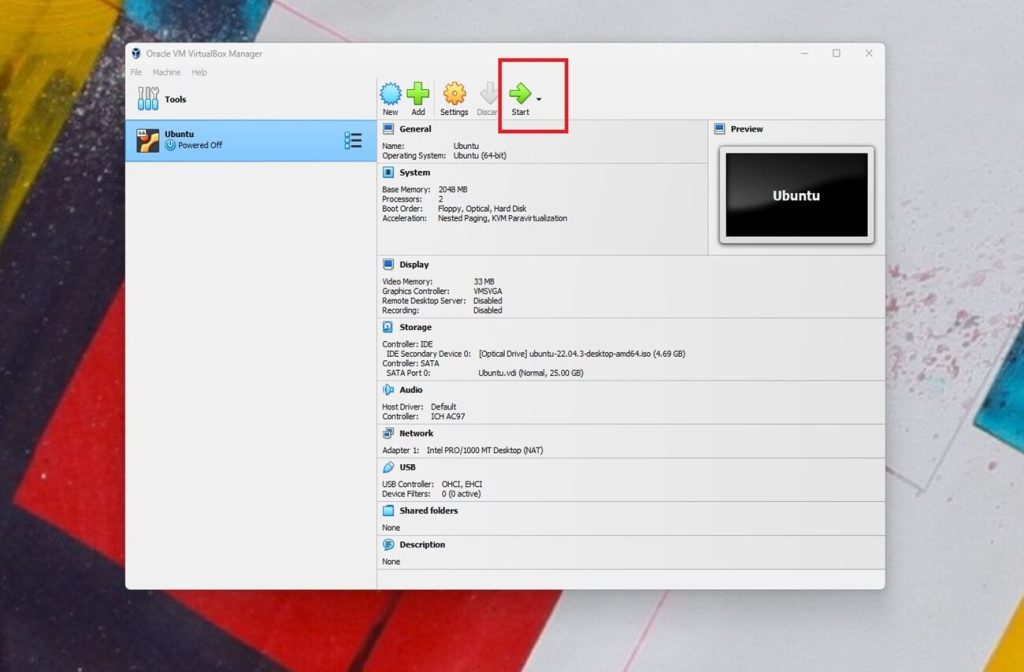Click the Remote Desktop Server Disabled value

click(488, 301)
